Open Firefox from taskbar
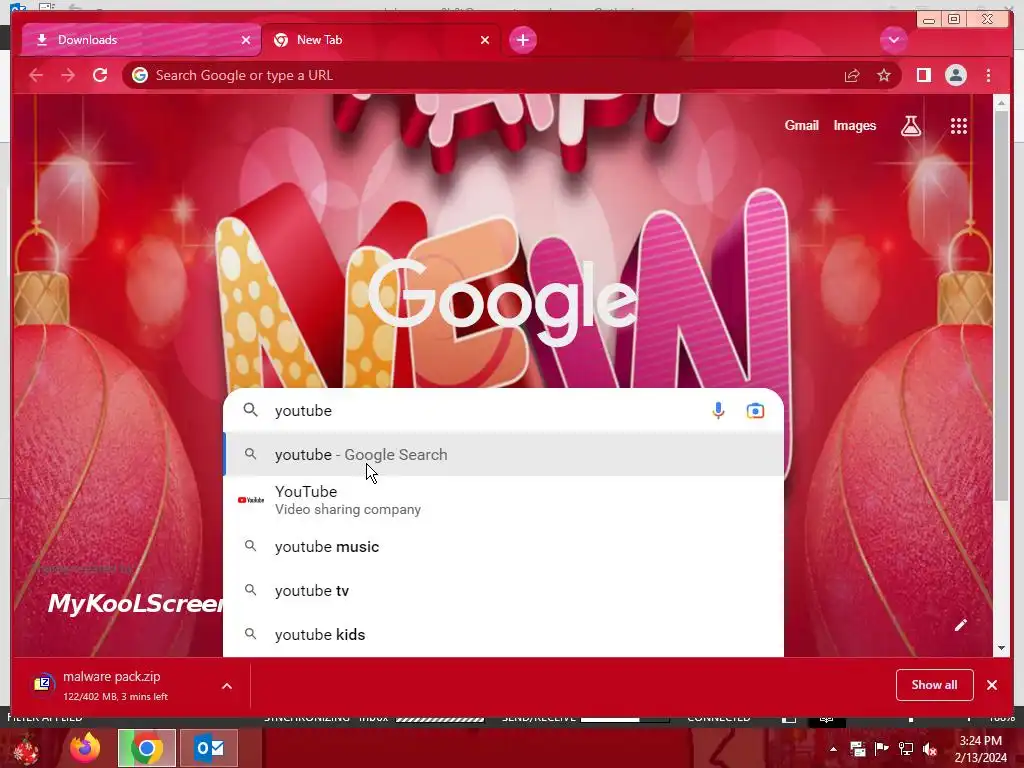The height and width of the screenshot is (768, 1024). point(85,748)
